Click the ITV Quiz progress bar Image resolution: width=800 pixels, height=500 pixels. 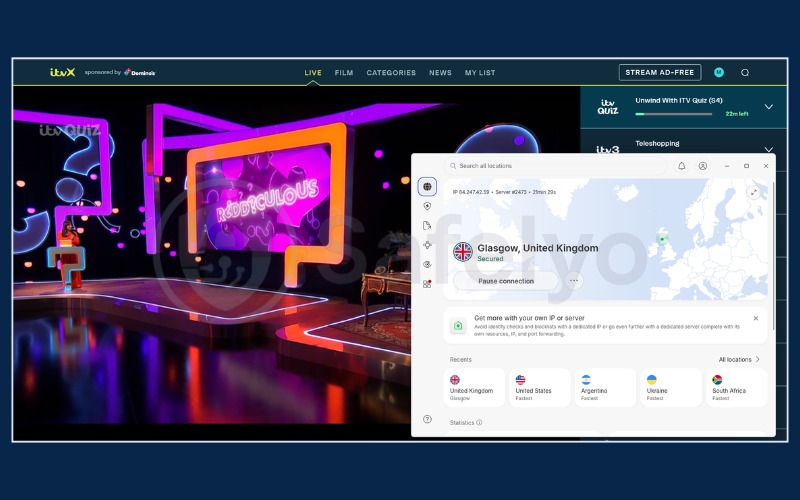pos(673,114)
